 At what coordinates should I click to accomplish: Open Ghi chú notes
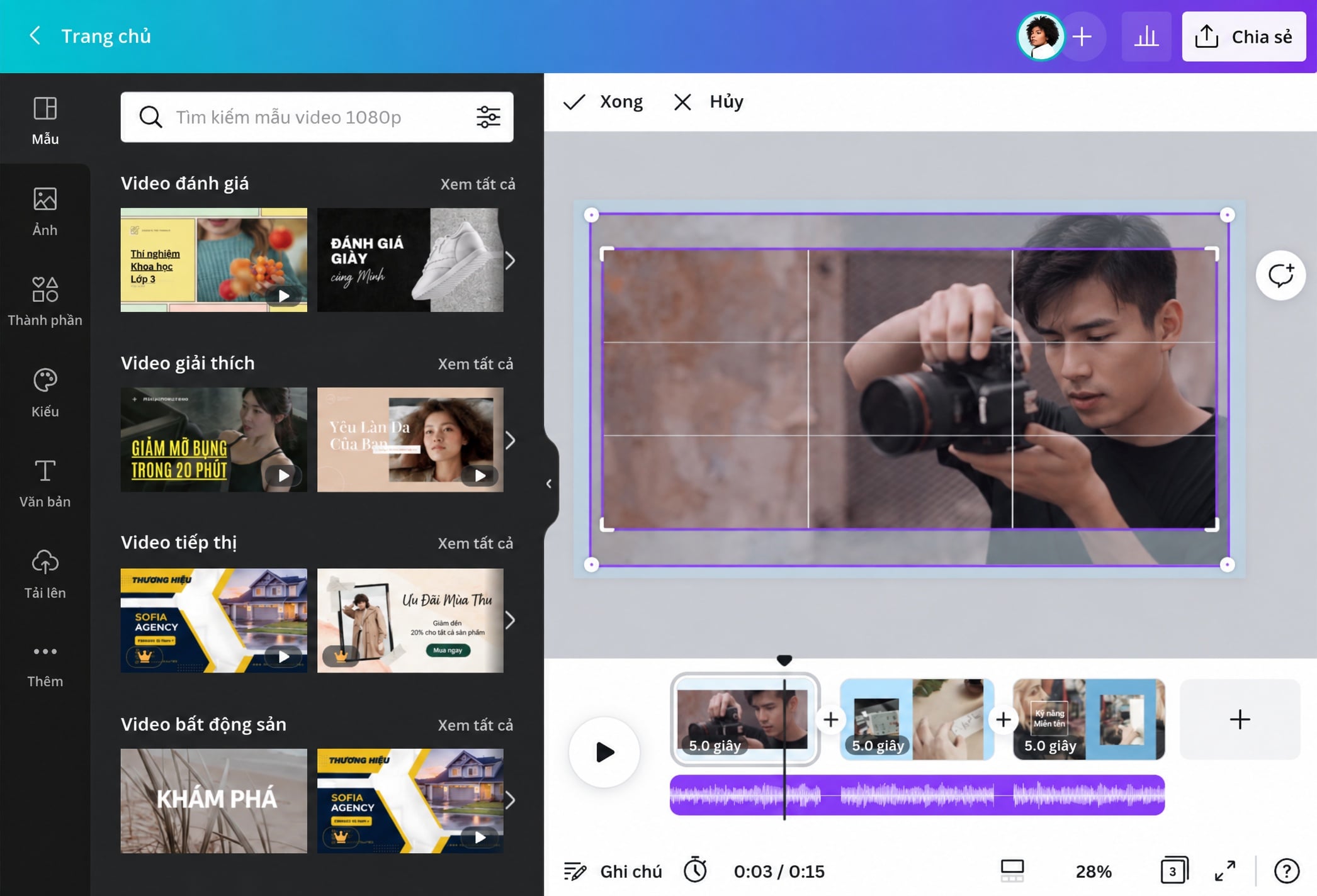[x=613, y=871]
